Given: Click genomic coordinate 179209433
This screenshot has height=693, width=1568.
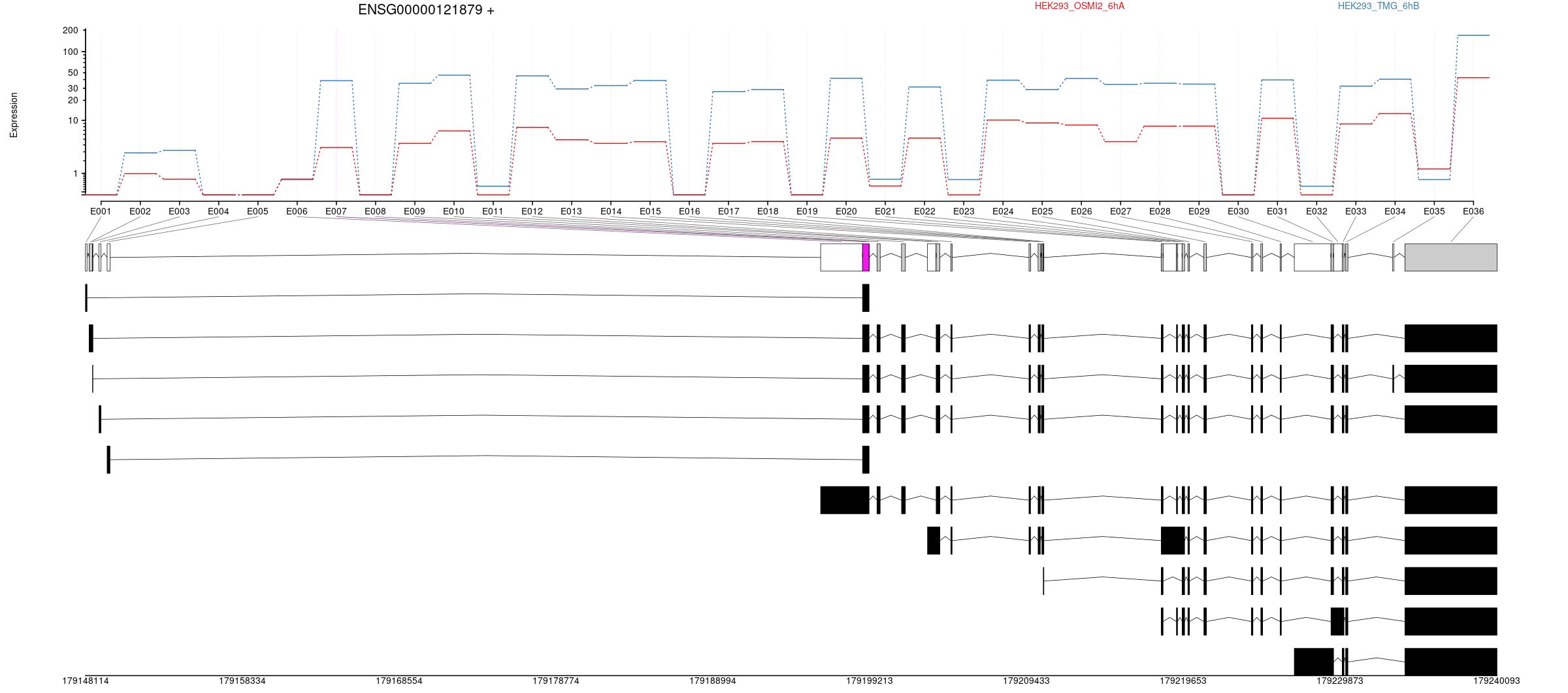Looking at the screenshot, I should pos(1026,681).
